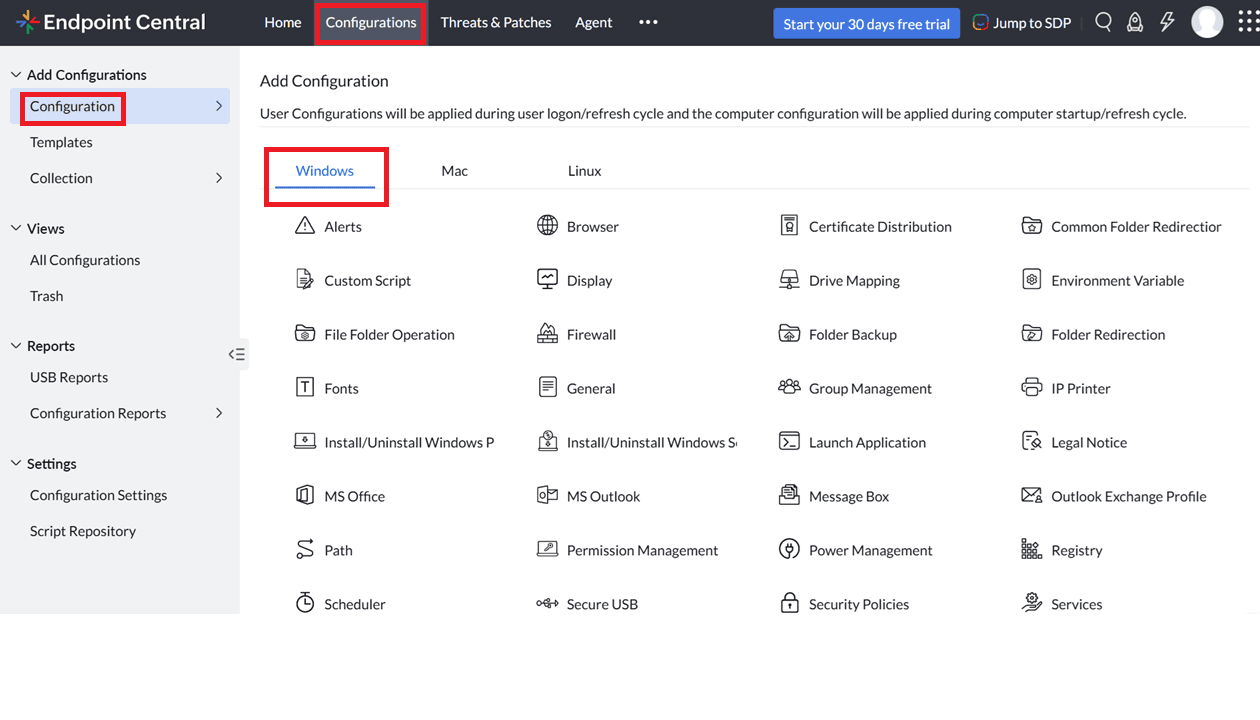Click the Display monitor icon
The image size is (1260, 720).
pos(547,280)
